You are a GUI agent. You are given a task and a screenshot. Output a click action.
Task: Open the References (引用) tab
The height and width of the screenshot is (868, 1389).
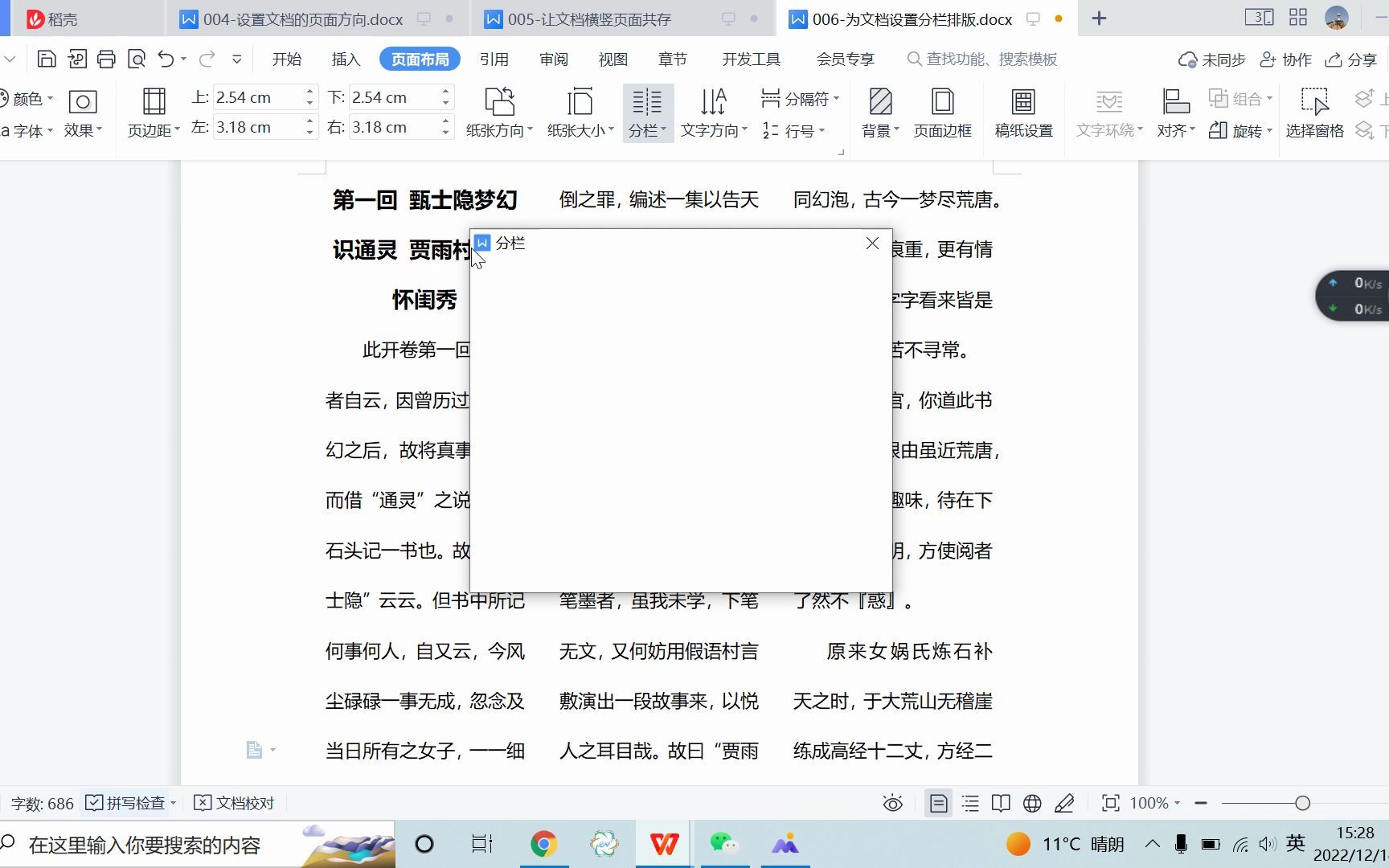(494, 59)
